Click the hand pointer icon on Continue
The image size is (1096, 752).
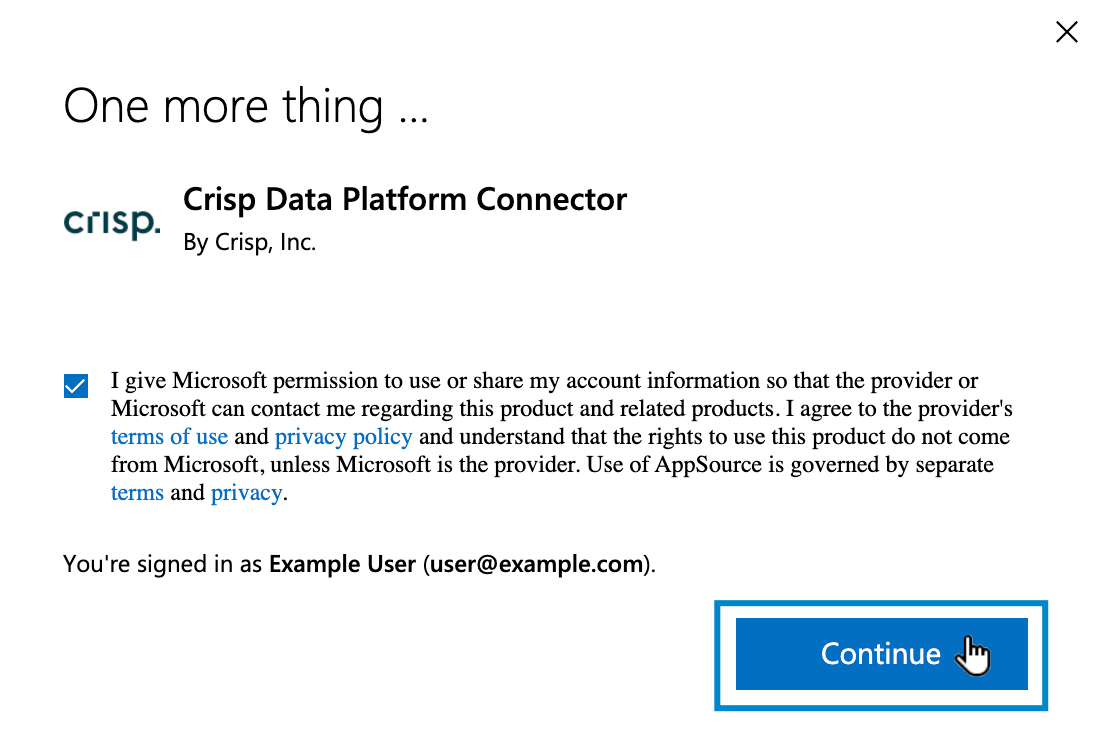pyautogui.click(x=974, y=656)
